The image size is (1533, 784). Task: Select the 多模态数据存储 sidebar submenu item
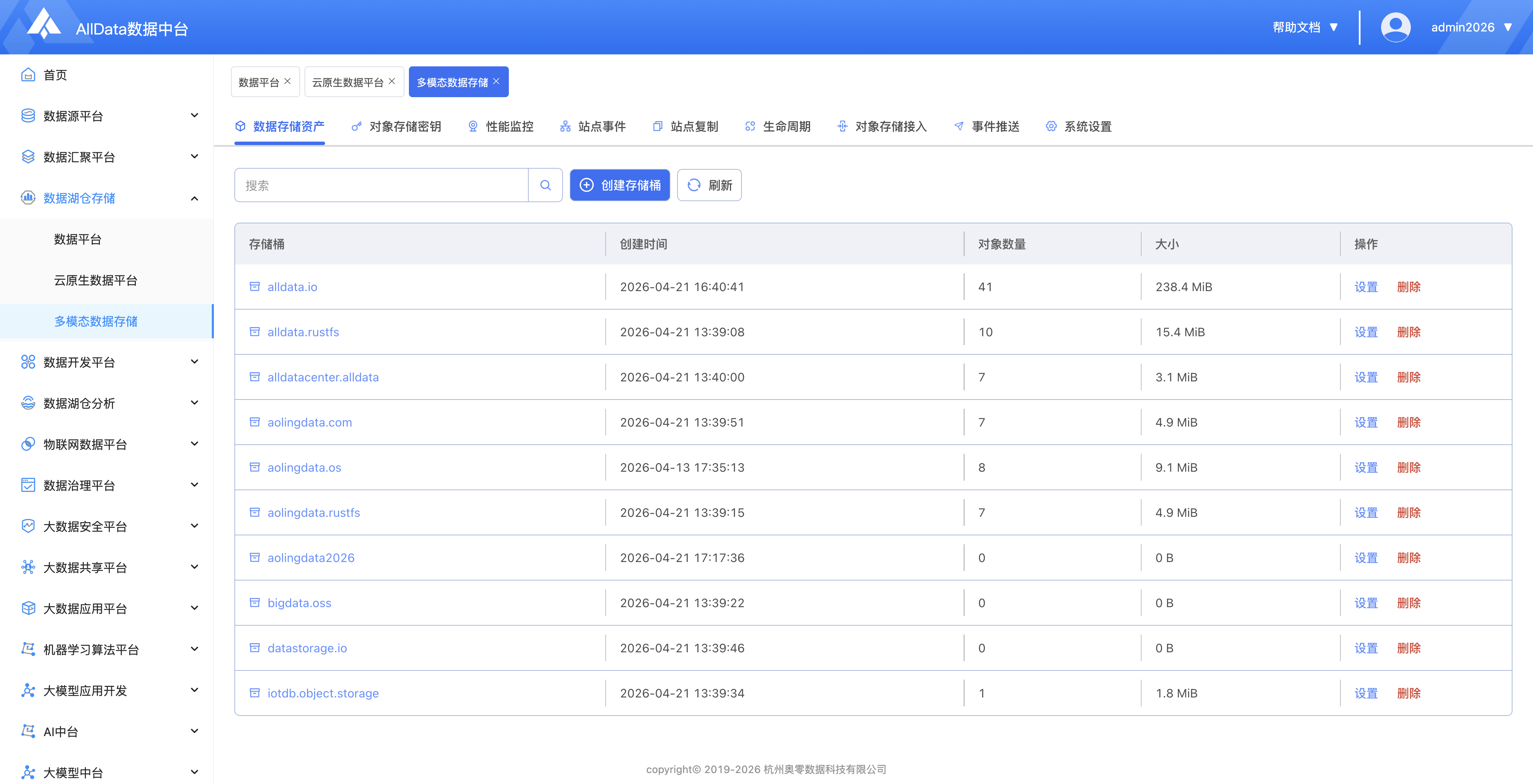click(106, 321)
